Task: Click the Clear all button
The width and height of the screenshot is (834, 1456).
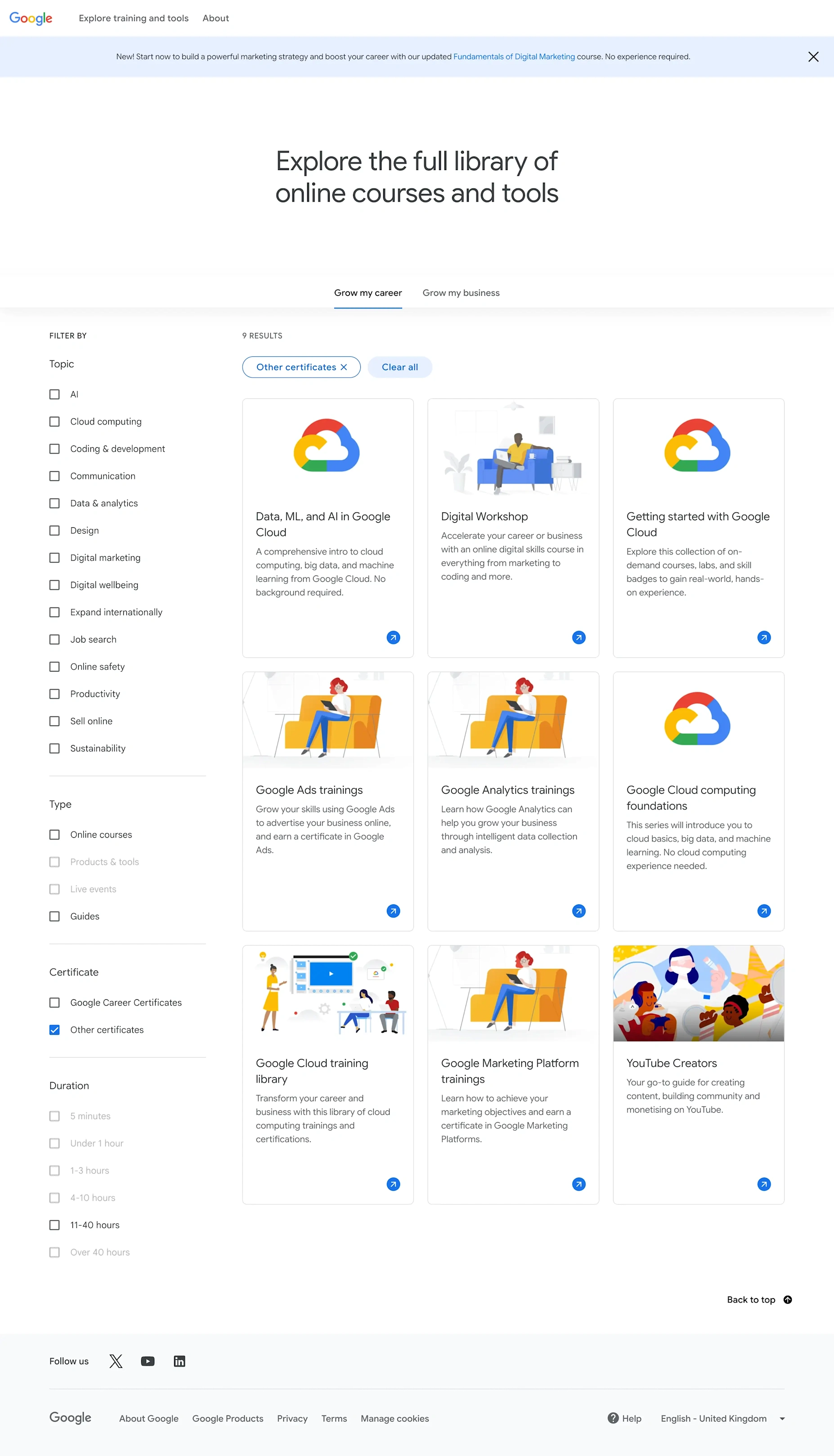Action: [x=400, y=367]
